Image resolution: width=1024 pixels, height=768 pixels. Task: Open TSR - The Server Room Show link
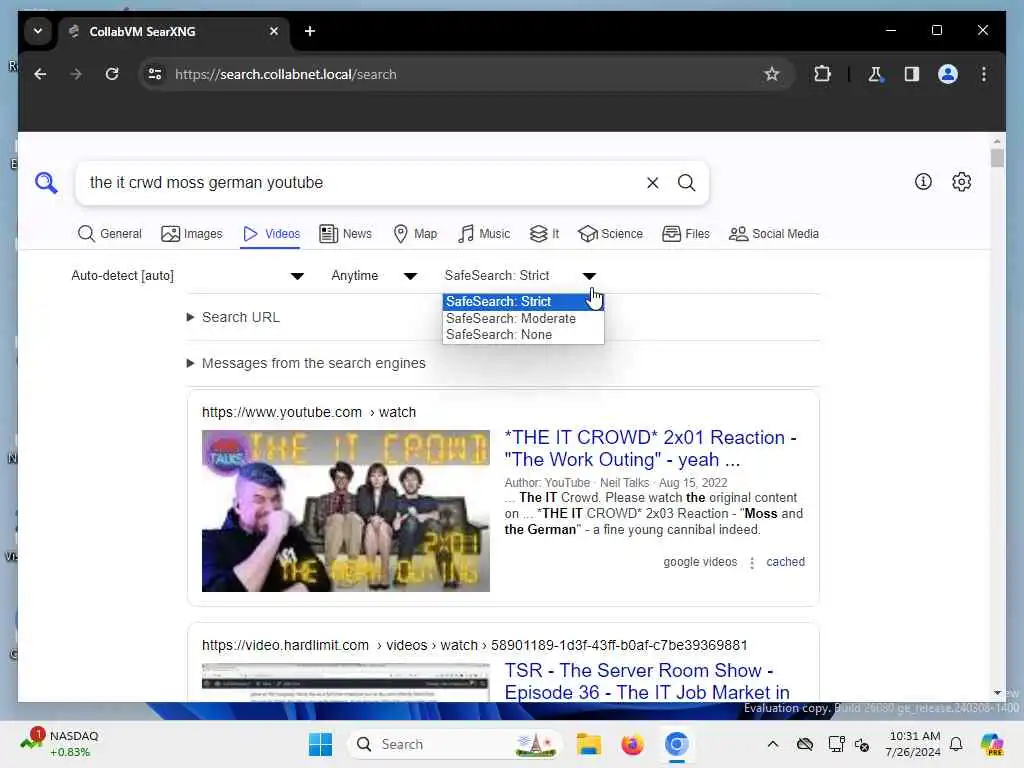click(647, 681)
